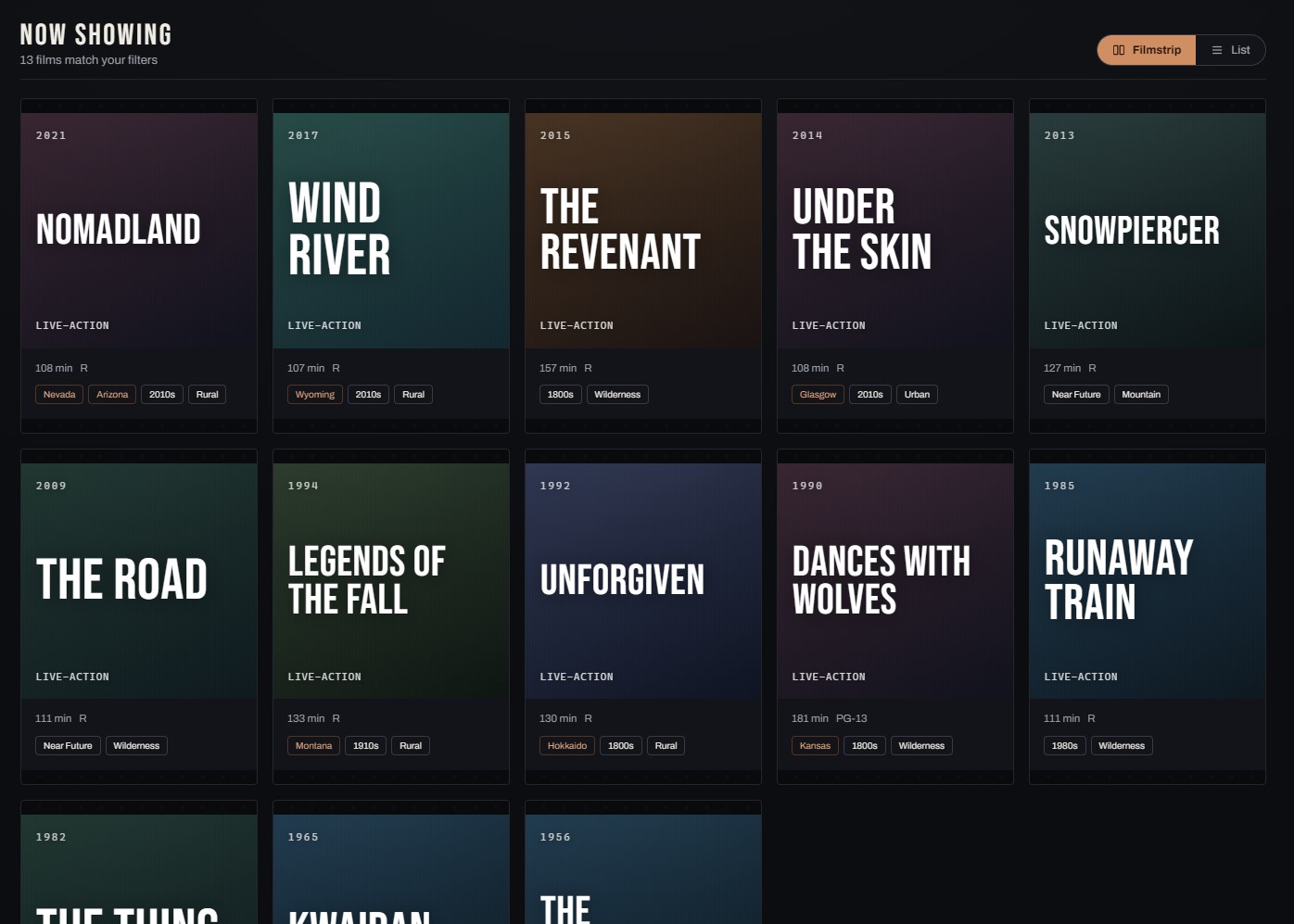Select Nomadland's 2010s tag

pyautogui.click(x=162, y=395)
